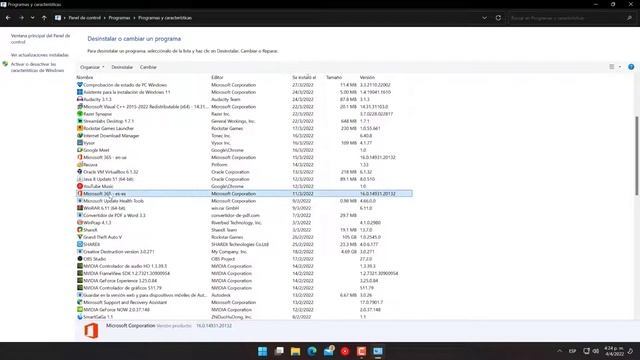Viewport: 640px width, 360px height.
Task: Click the Java 8 Update 51 icon
Action: tap(80, 179)
